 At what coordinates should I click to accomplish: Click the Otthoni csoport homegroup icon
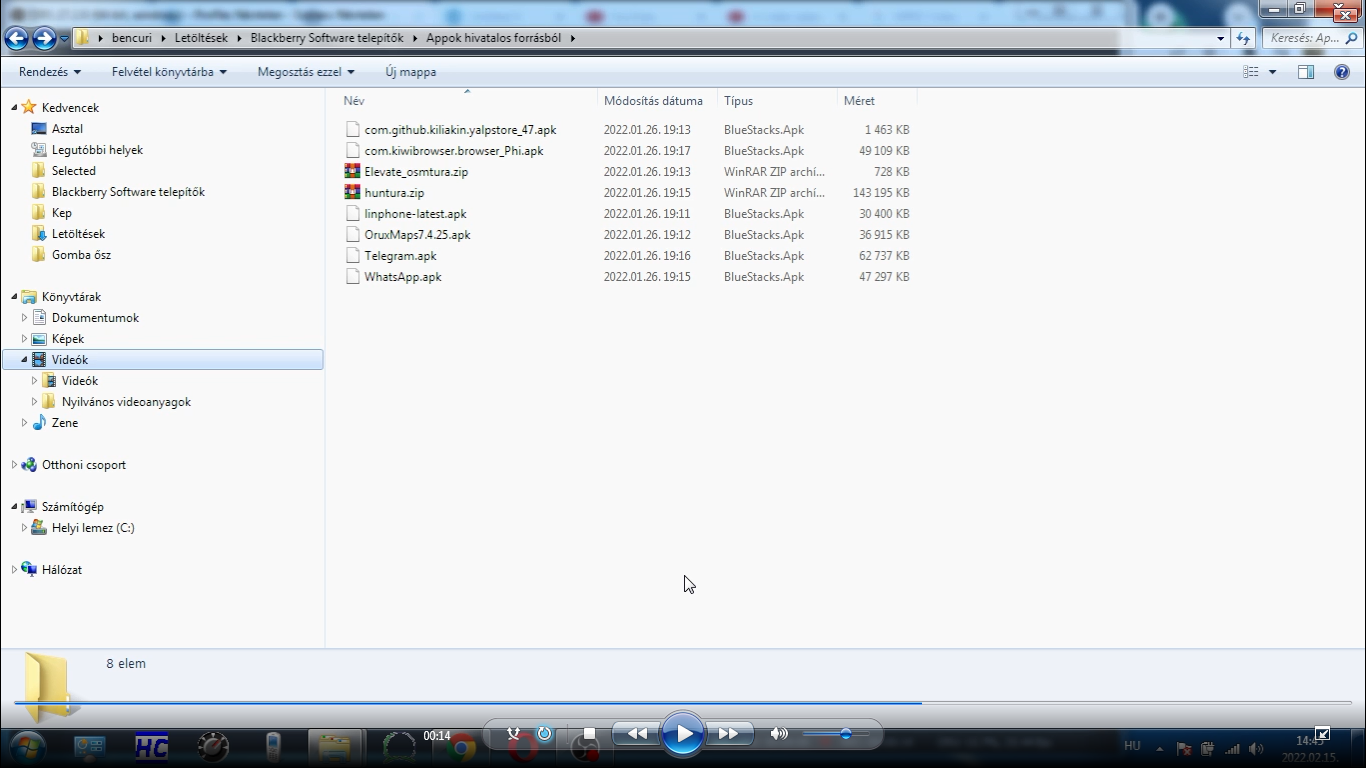coord(29,465)
